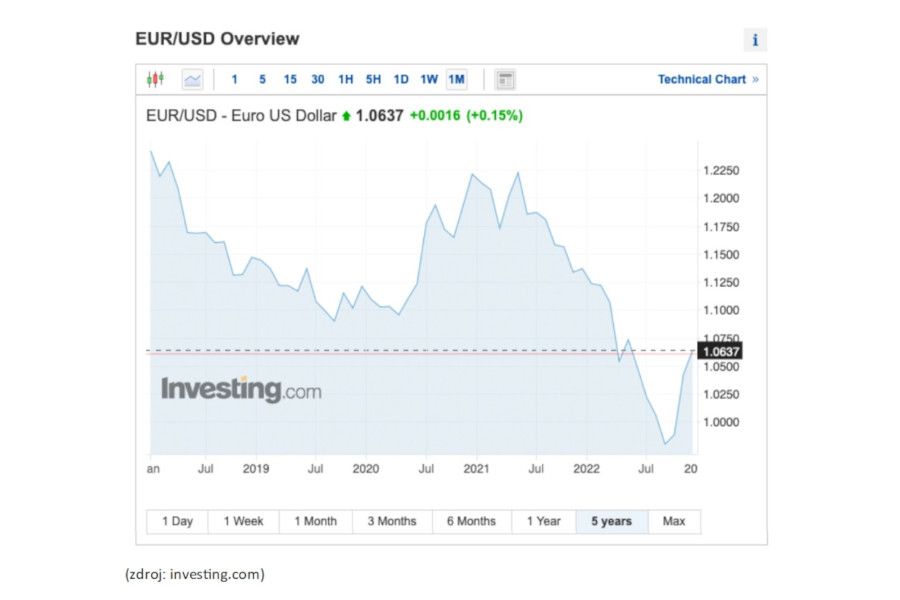The height and width of the screenshot is (600, 900).
Task: Toggle the 1D daily timeframe
Action: [402, 78]
